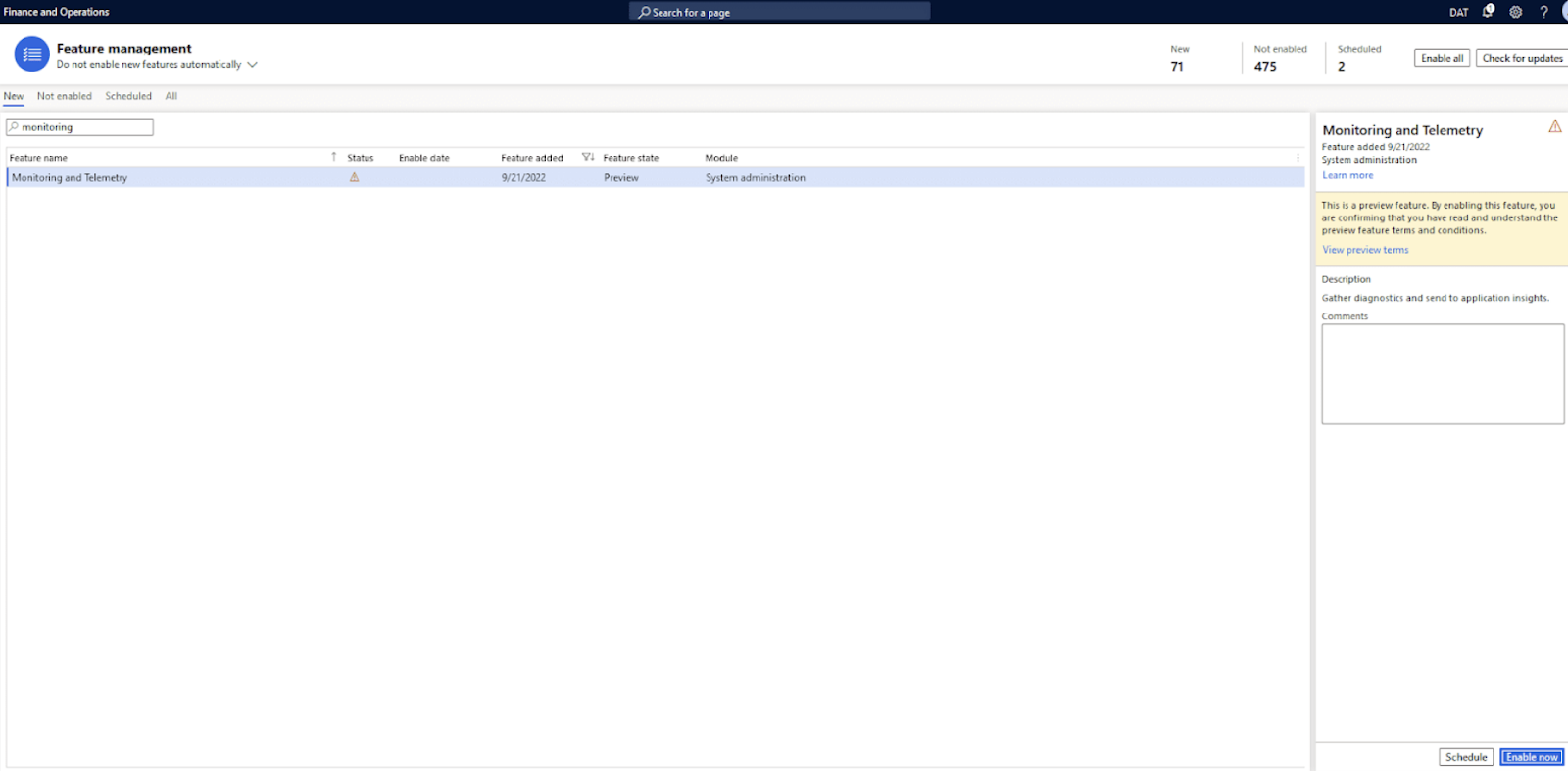The width and height of the screenshot is (1568, 771).
Task: Open the help question mark icon
Action: pyautogui.click(x=1543, y=12)
